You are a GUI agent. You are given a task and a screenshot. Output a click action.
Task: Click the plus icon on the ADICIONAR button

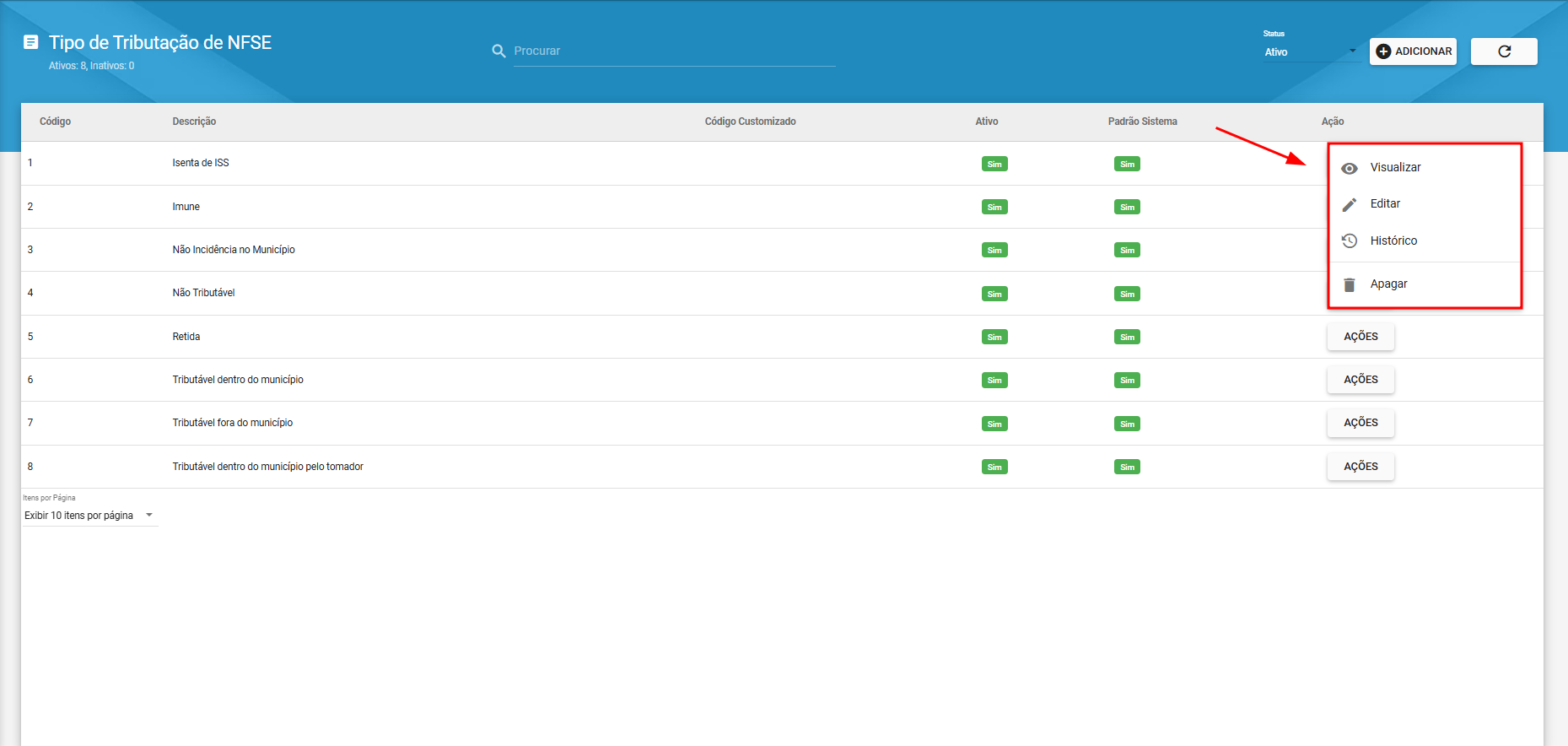(x=1383, y=51)
